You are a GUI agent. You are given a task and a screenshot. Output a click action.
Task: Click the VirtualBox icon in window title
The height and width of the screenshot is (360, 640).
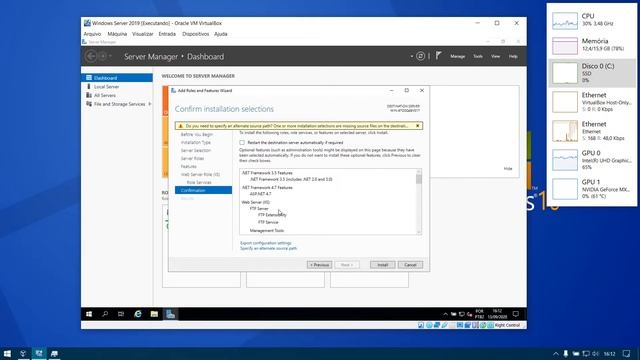pos(87,23)
